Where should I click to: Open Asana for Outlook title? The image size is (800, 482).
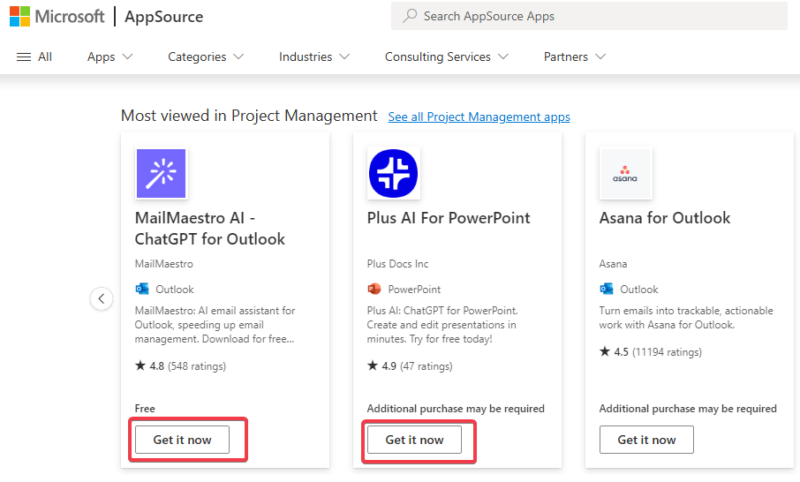click(665, 218)
